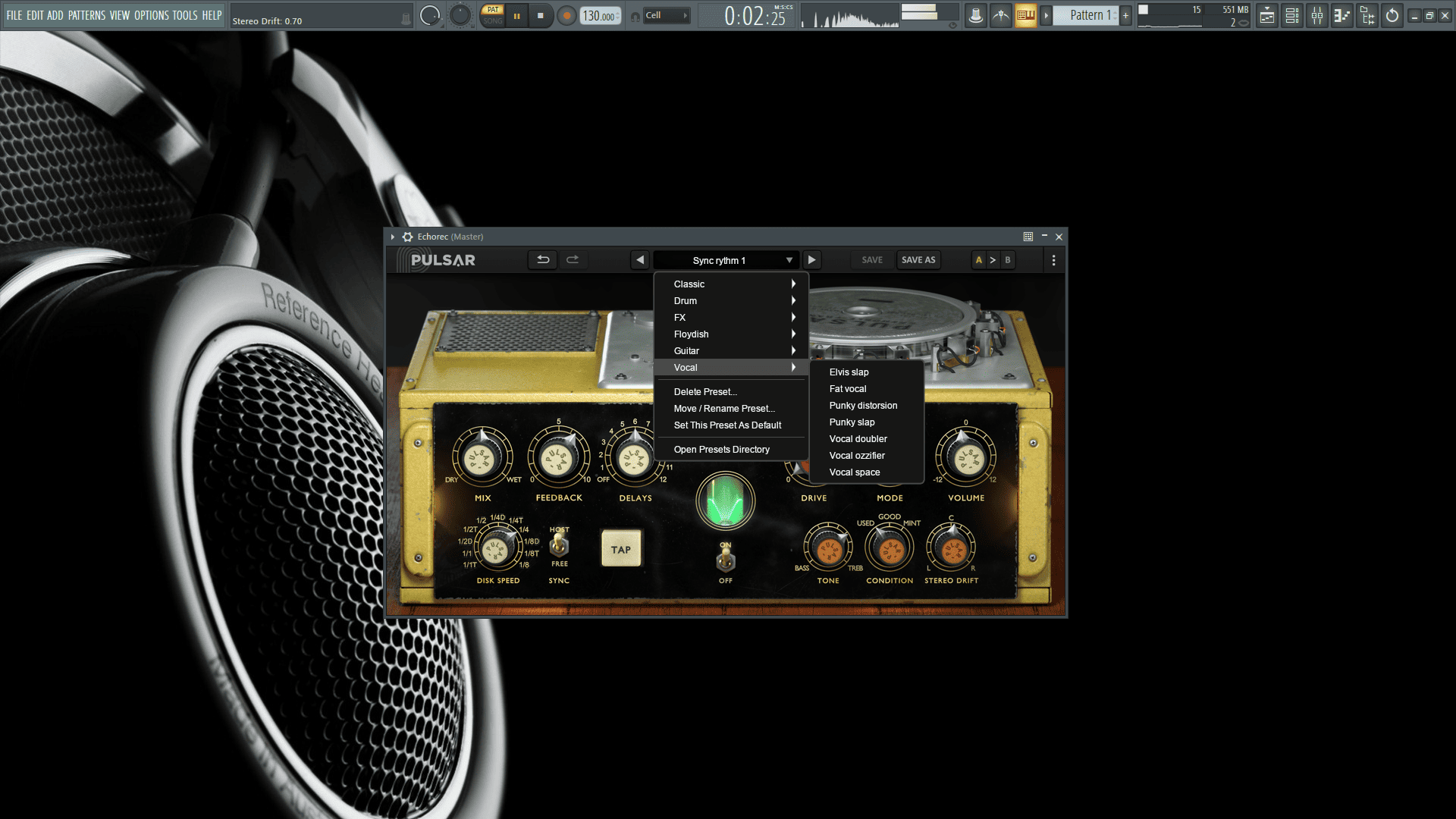The width and height of the screenshot is (1456, 819).
Task: Click the tempo field showing 130.000
Action: pos(600,16)
